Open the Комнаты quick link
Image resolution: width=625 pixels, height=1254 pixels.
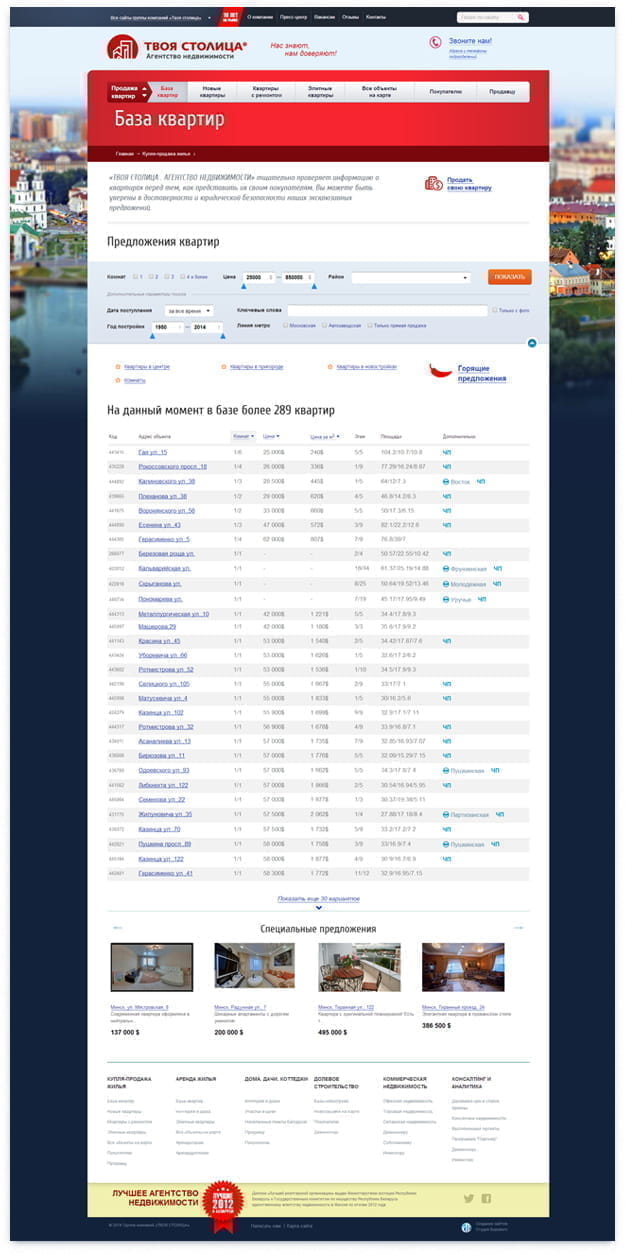pyautogui.click(x=134, y=381)
